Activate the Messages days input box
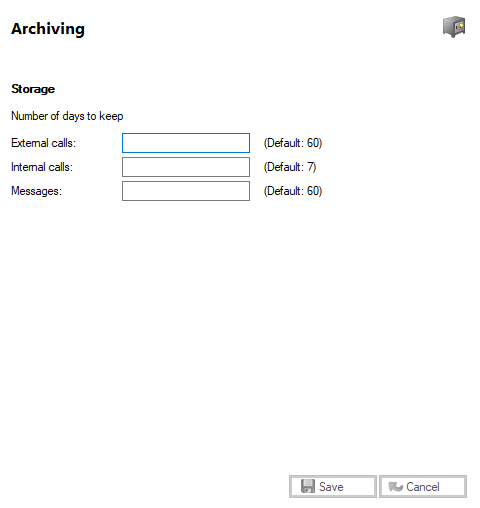480x508 pixels. coord(186,191)
